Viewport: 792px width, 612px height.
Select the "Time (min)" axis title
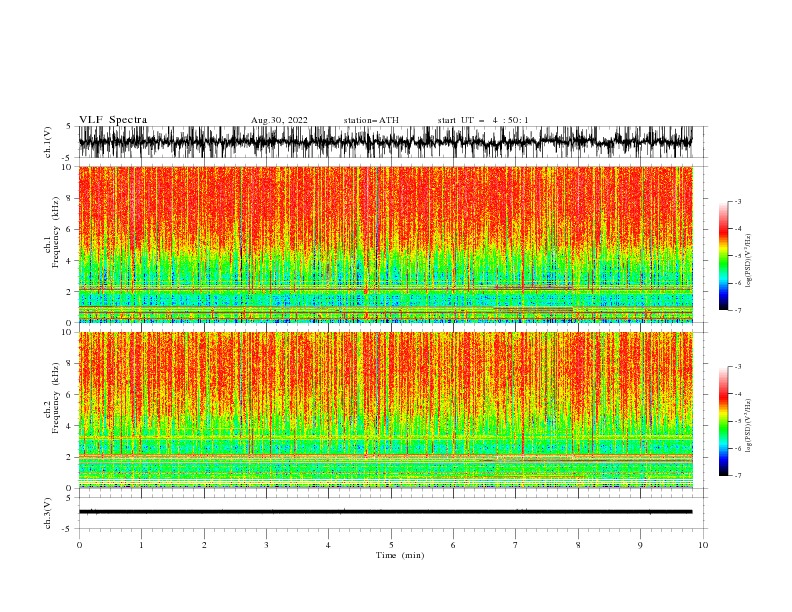pos(400,555)
